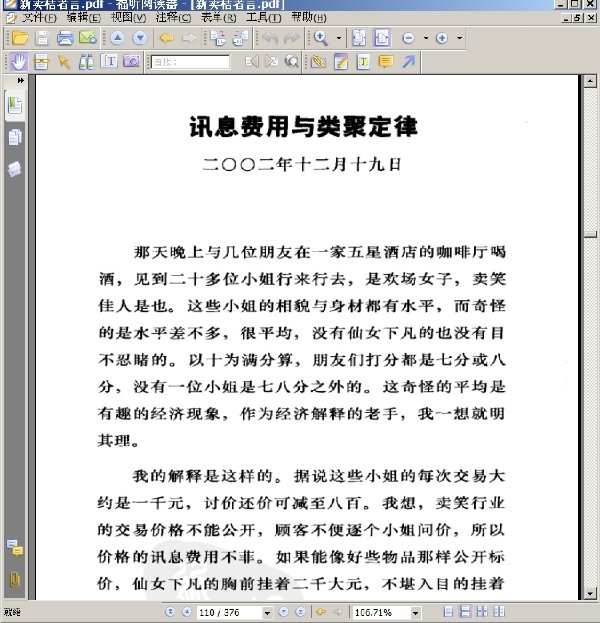600x623 pixels.
Task: Go to next page in status bar
Action: click(x=283, y=612)
